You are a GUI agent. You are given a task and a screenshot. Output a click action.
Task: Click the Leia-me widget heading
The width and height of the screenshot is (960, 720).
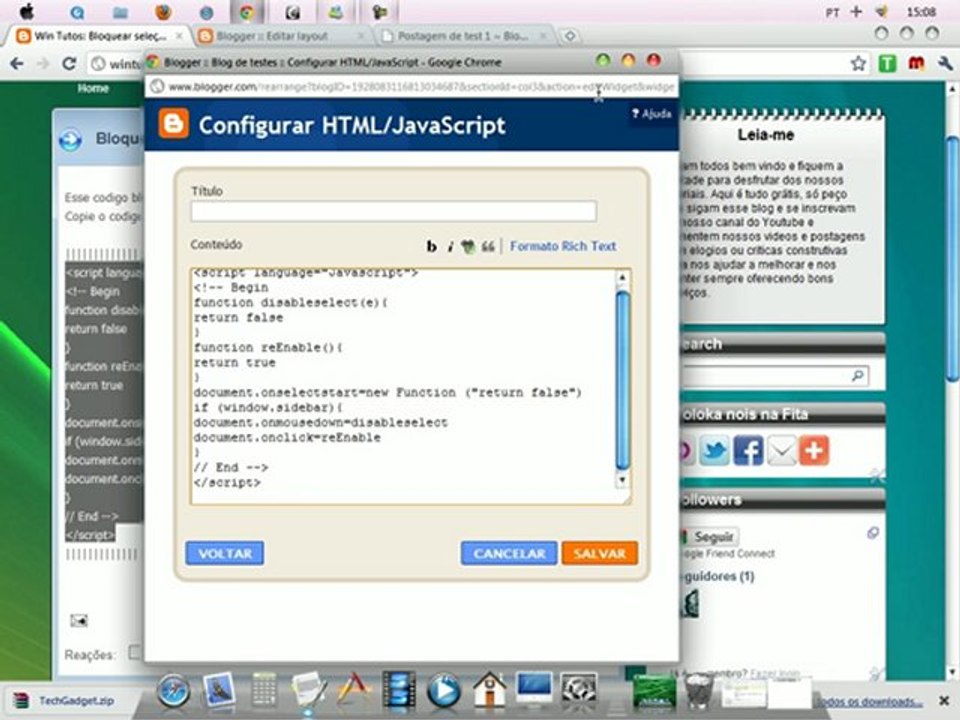766,135
